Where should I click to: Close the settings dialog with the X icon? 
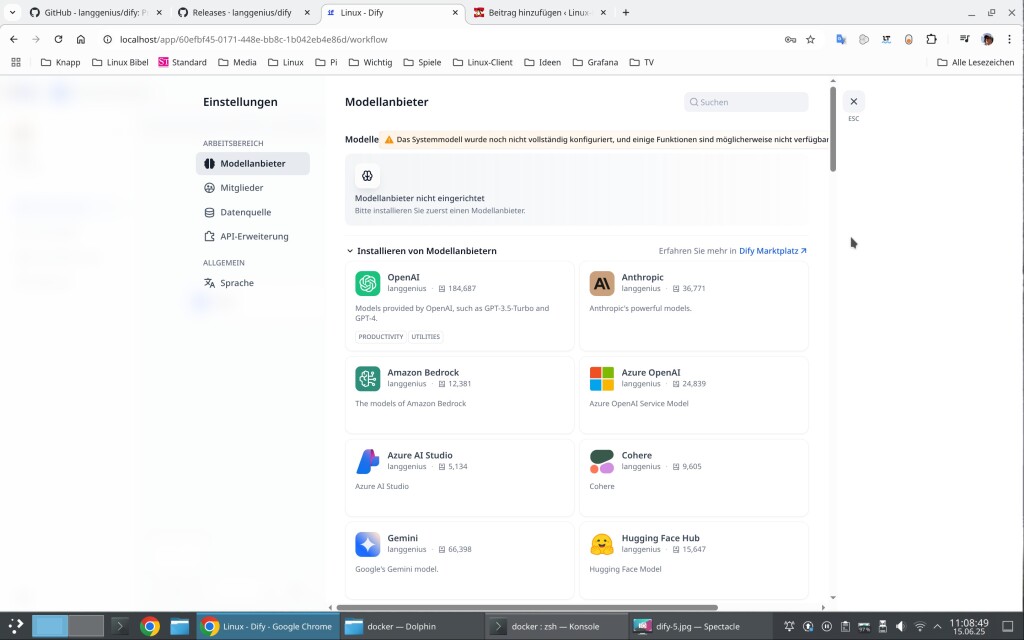(x=854, y=101)
